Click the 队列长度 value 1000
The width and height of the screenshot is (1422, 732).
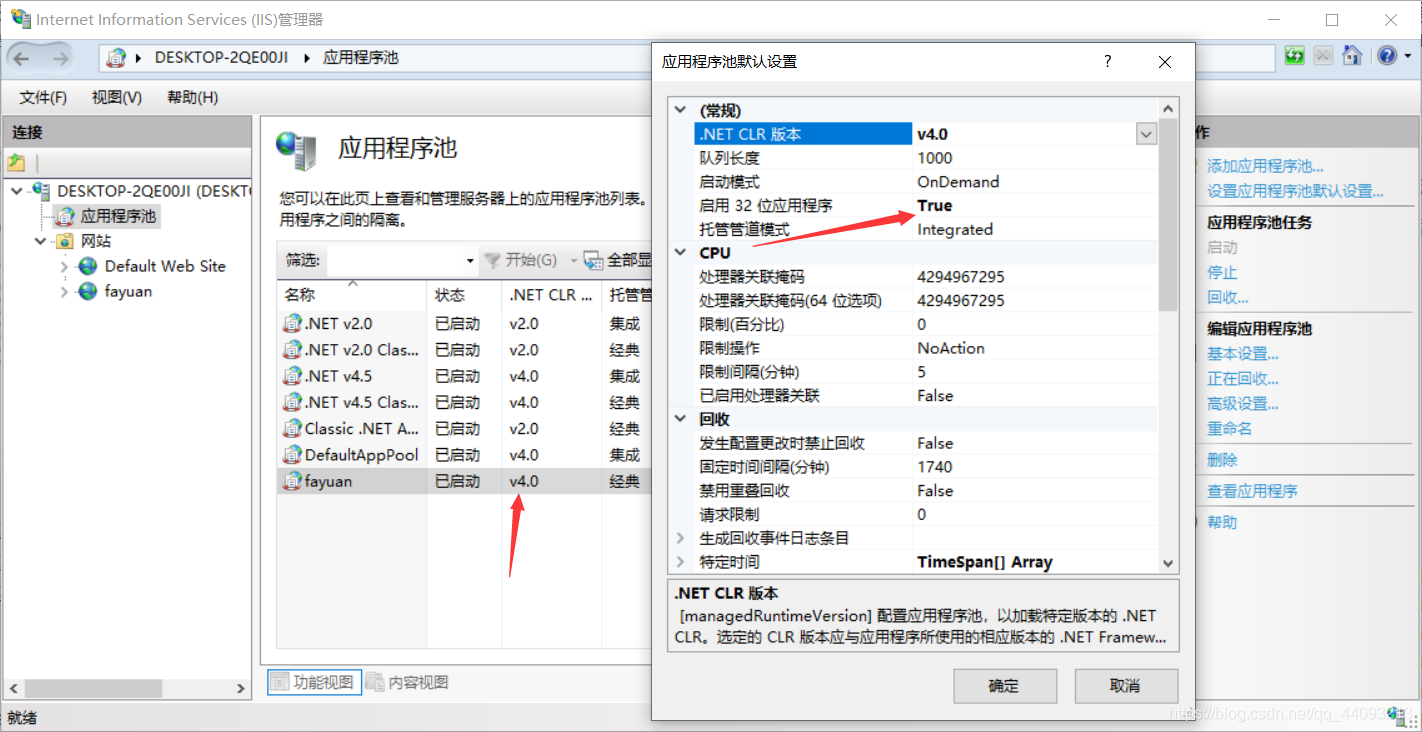[x=935, y=158]
